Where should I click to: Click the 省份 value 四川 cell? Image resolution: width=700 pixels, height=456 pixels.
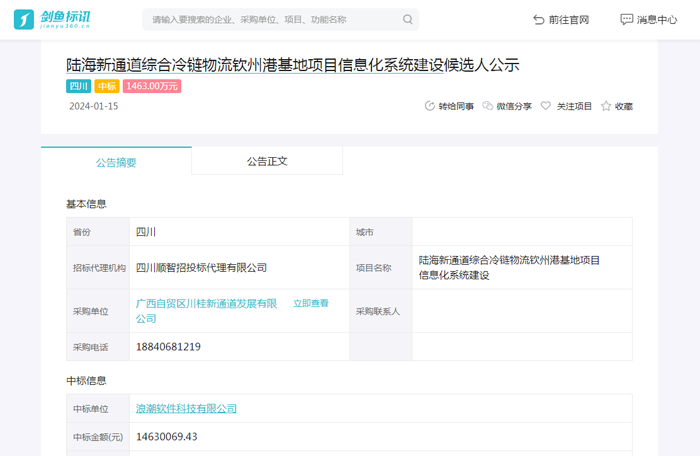tap(239, 232)
